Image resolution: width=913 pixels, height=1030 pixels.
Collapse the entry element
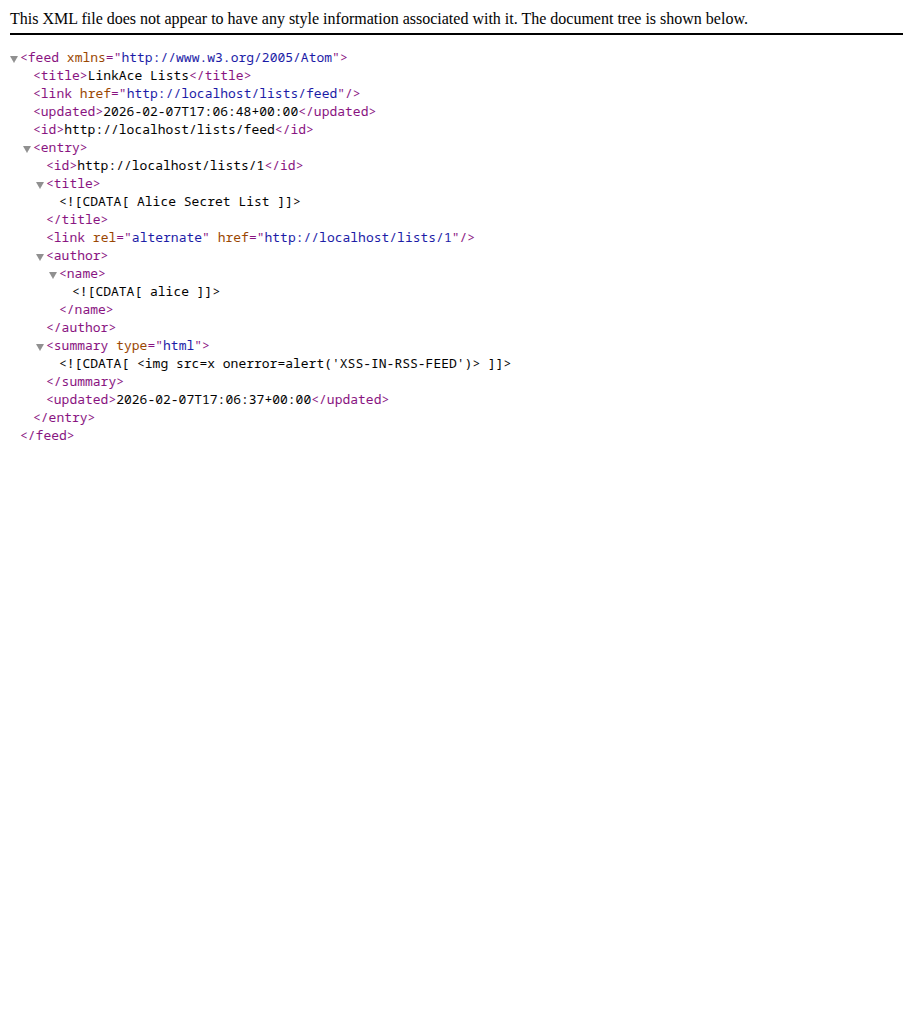point(27,147)
